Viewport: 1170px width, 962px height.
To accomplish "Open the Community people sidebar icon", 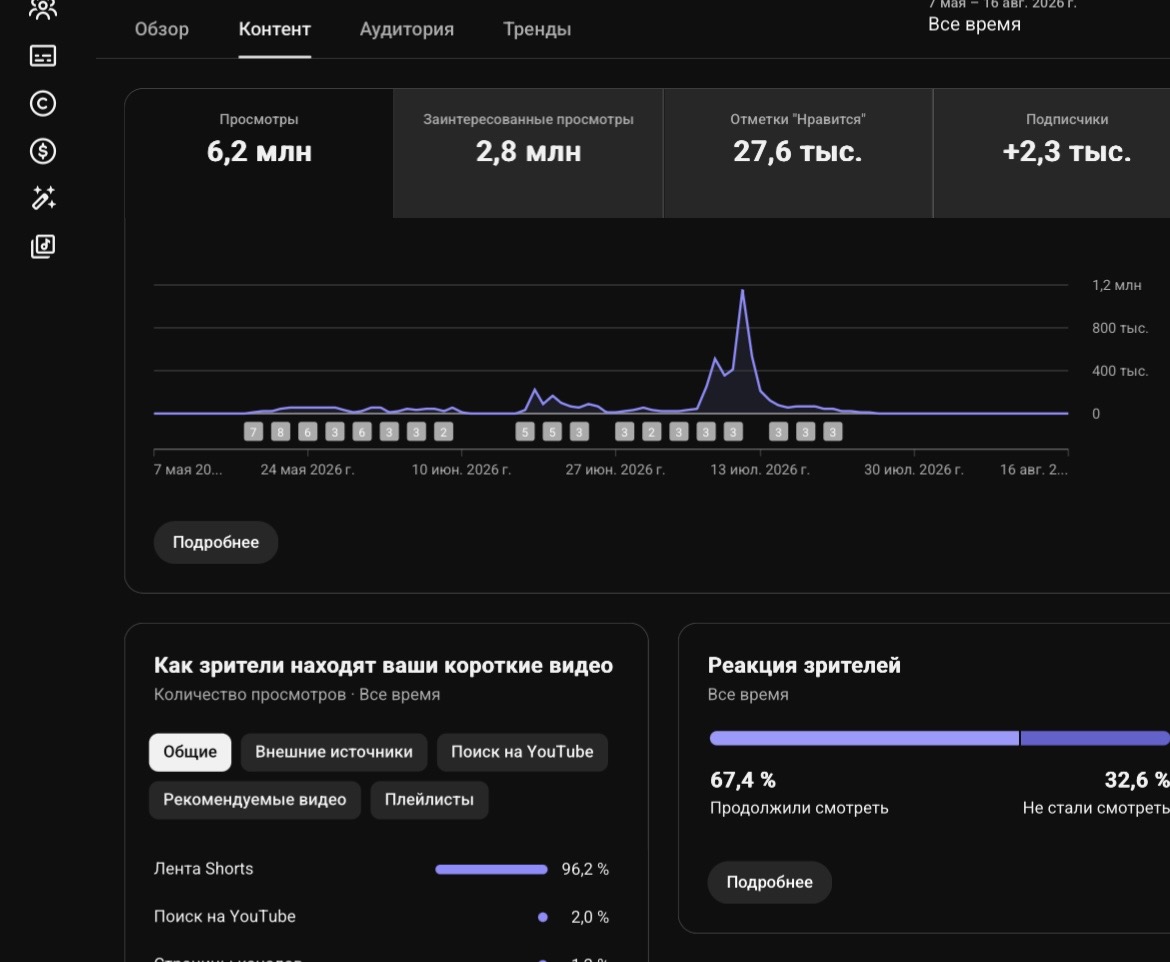I will click(43, 9).
